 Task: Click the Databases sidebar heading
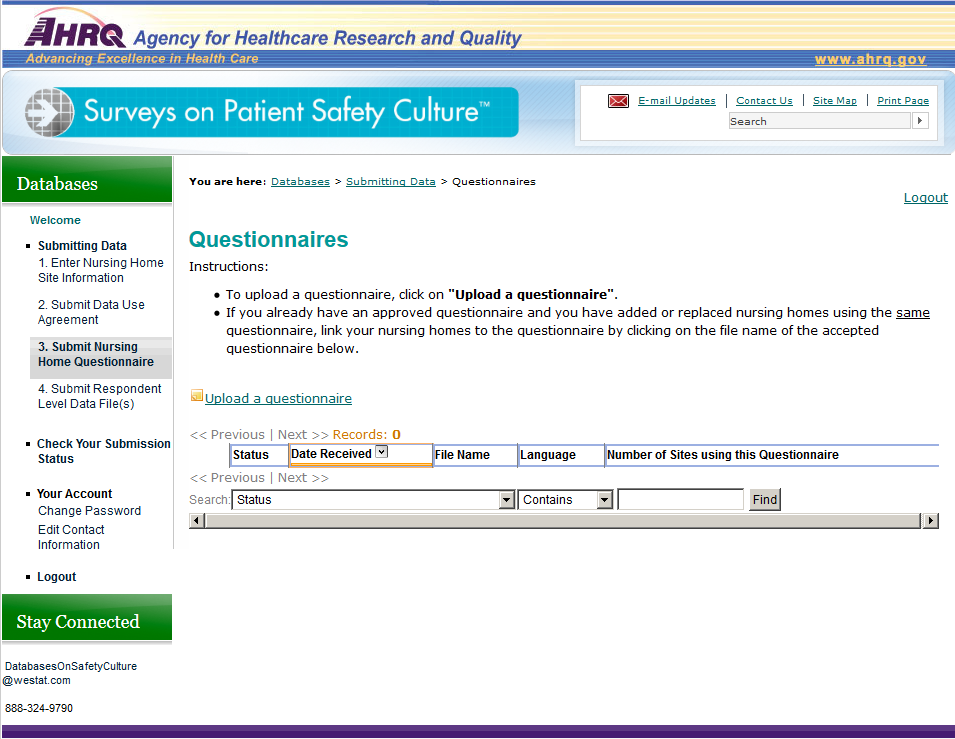pyautogui.click(x=87, y=180)
